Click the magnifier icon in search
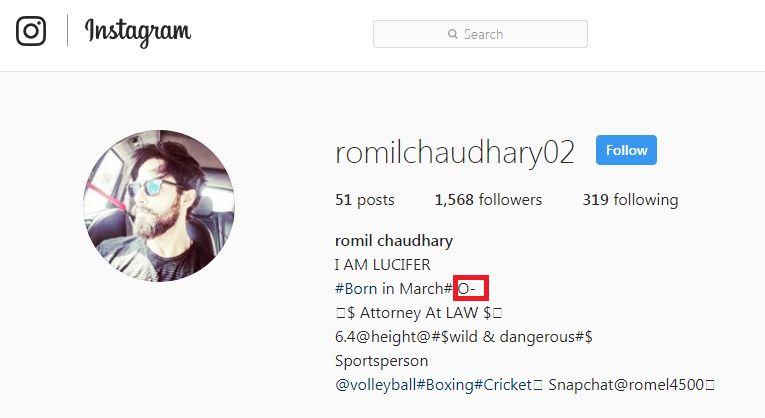765x418 pixels. click(453, 34)
